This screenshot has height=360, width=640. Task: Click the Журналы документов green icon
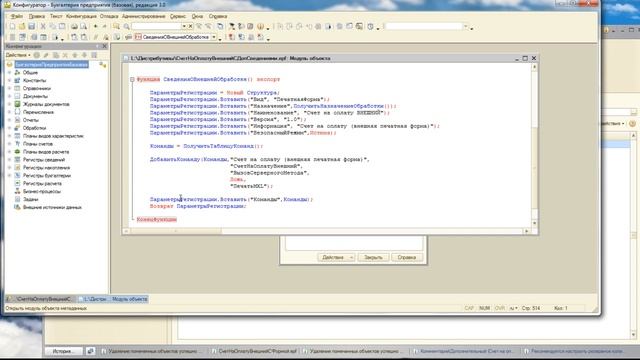click(17, 104)
